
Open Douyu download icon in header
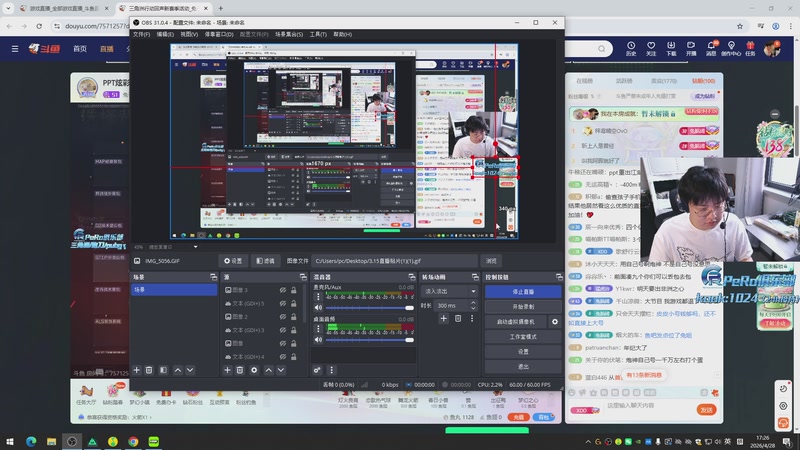coord(671,48)
